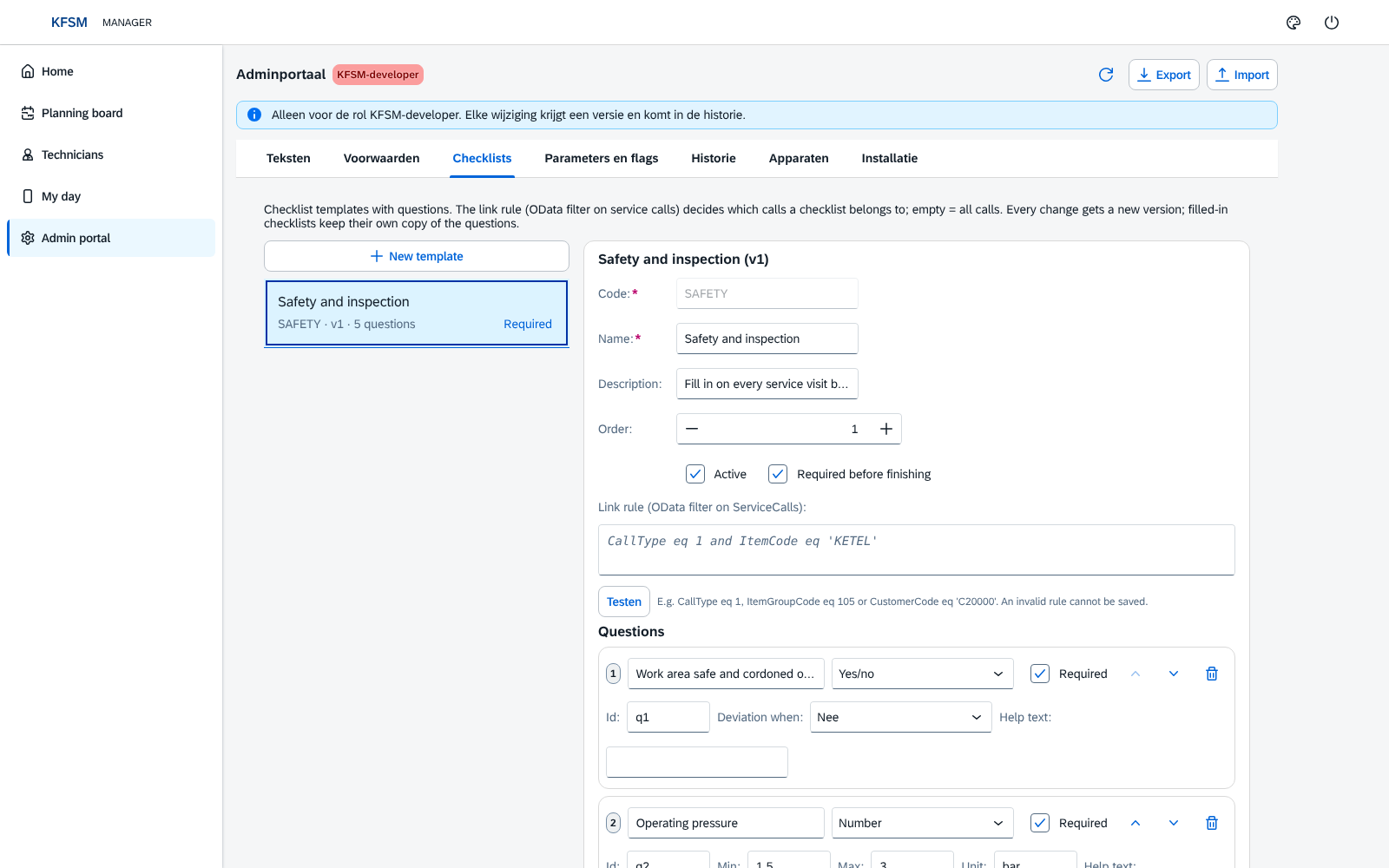1389x868 pixels.
Task: Move Operating pressure question down
Action: (1174, 823)
